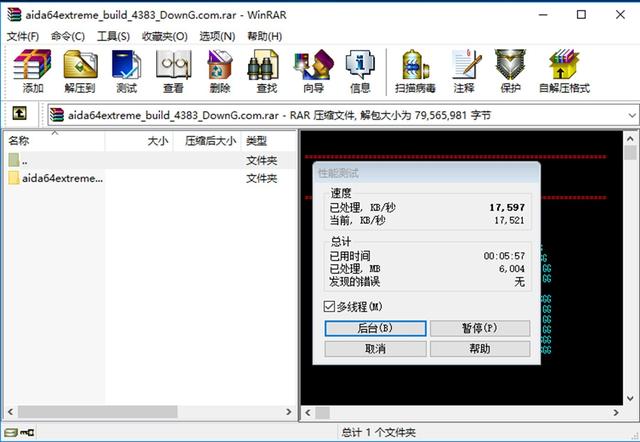
Task: Open the View (查看) toolbar icon
Action: pos(173,64)
